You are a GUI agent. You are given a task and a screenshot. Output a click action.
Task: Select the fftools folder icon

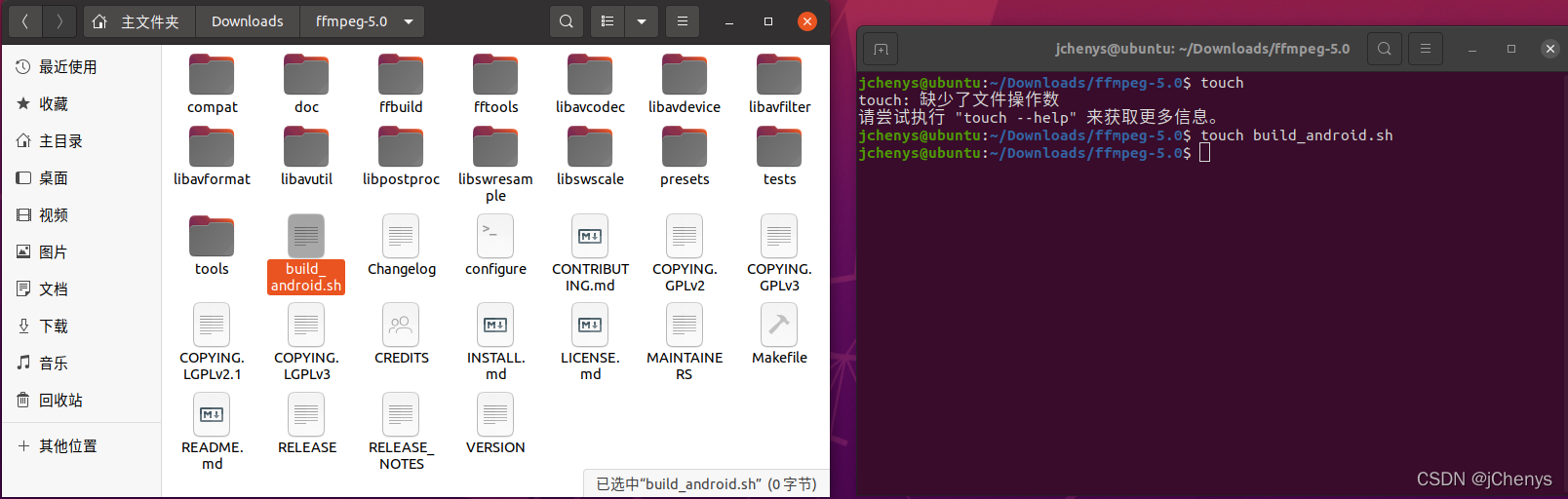point(495,74)
